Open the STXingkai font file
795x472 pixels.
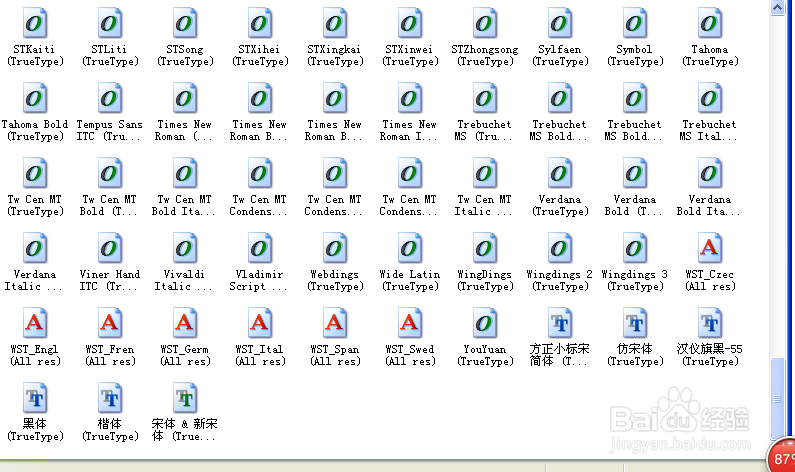pyautogui.click(x=335, y=23)
